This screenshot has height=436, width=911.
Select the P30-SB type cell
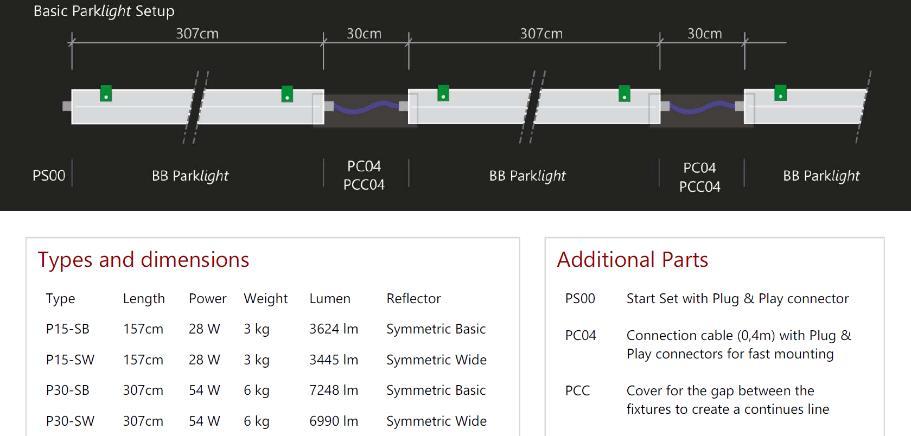point(67,390)
